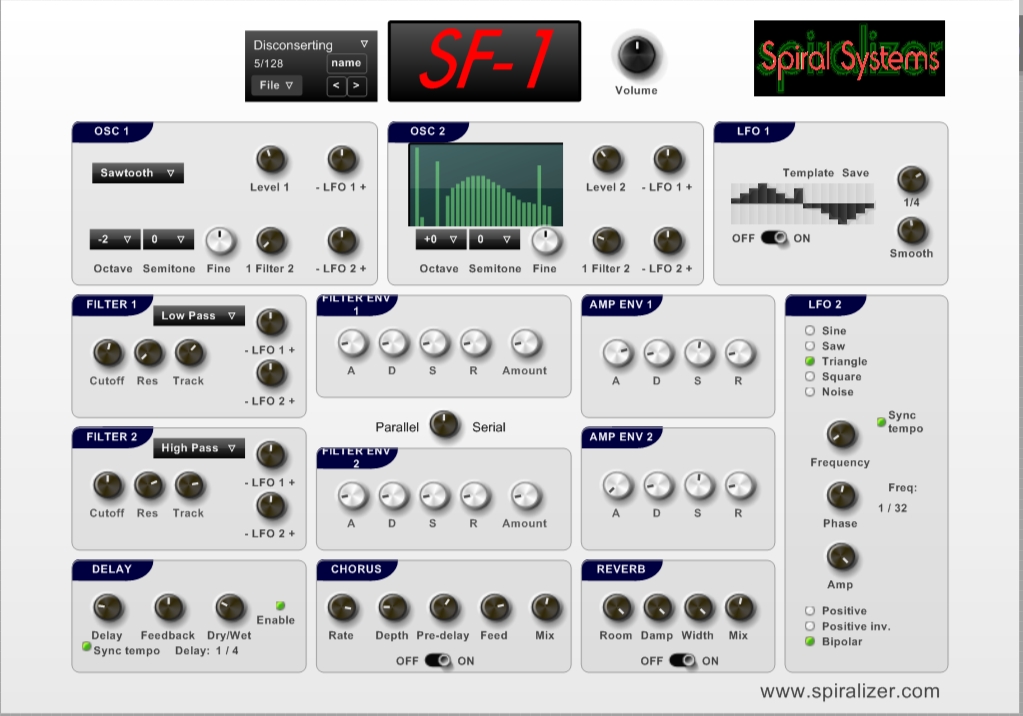
Task: Select the Positive inv. LFO 2 mode
Action: [810, 626]
